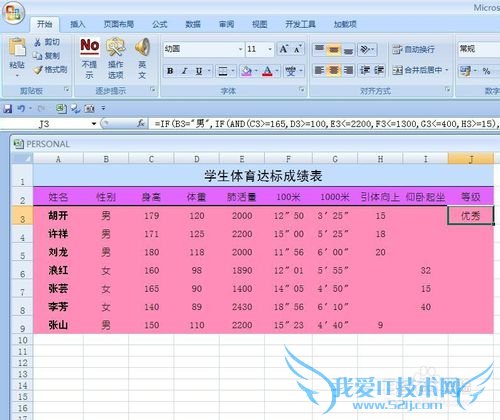
Task: Toggle bold formatting
Action: 170,71
